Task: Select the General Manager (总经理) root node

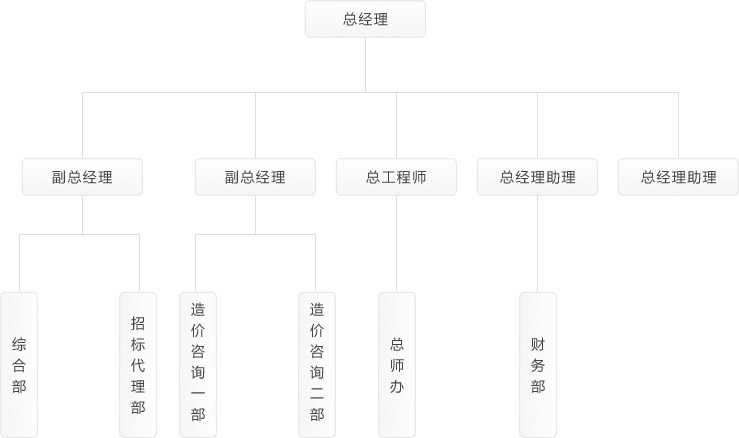Action: click(x=365, y=19)
